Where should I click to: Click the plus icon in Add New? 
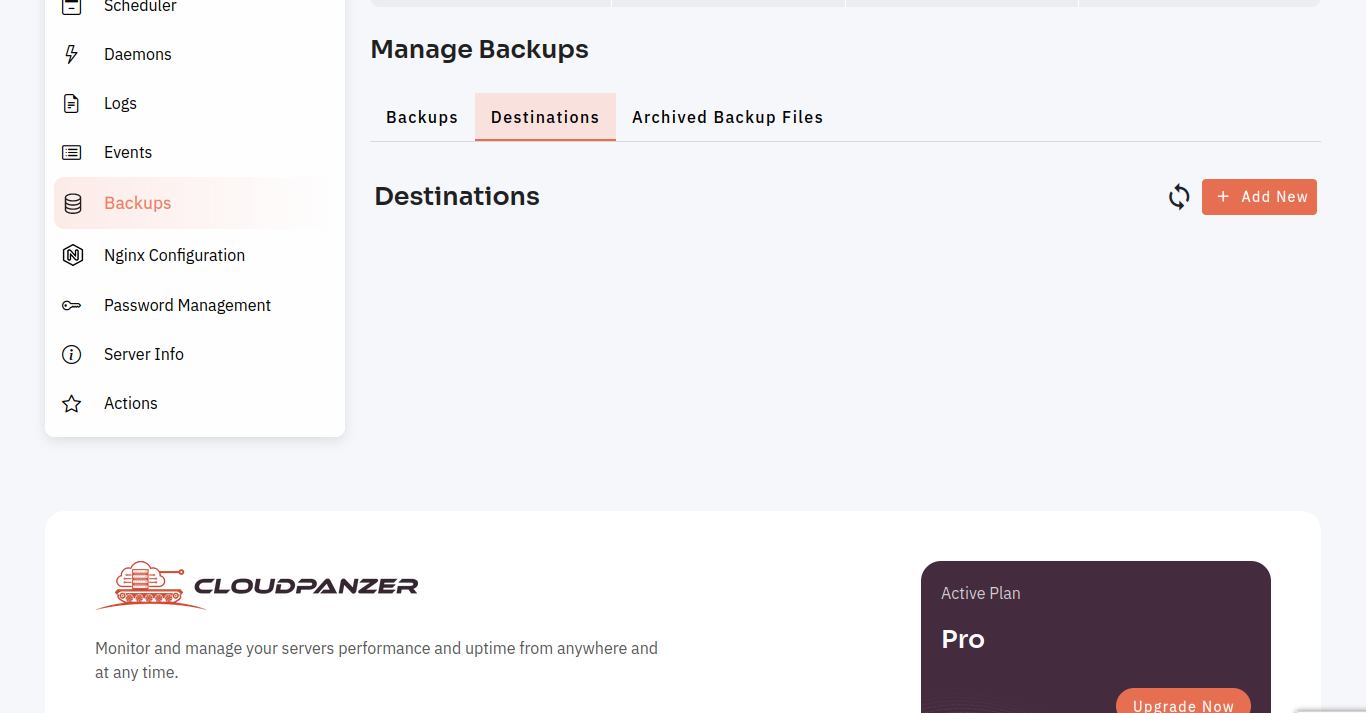click(x=1222, y=197)
